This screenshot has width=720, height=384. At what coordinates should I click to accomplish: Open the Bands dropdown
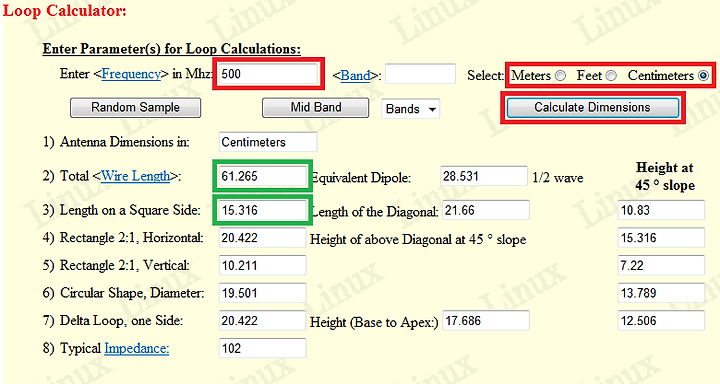point(411,109)
